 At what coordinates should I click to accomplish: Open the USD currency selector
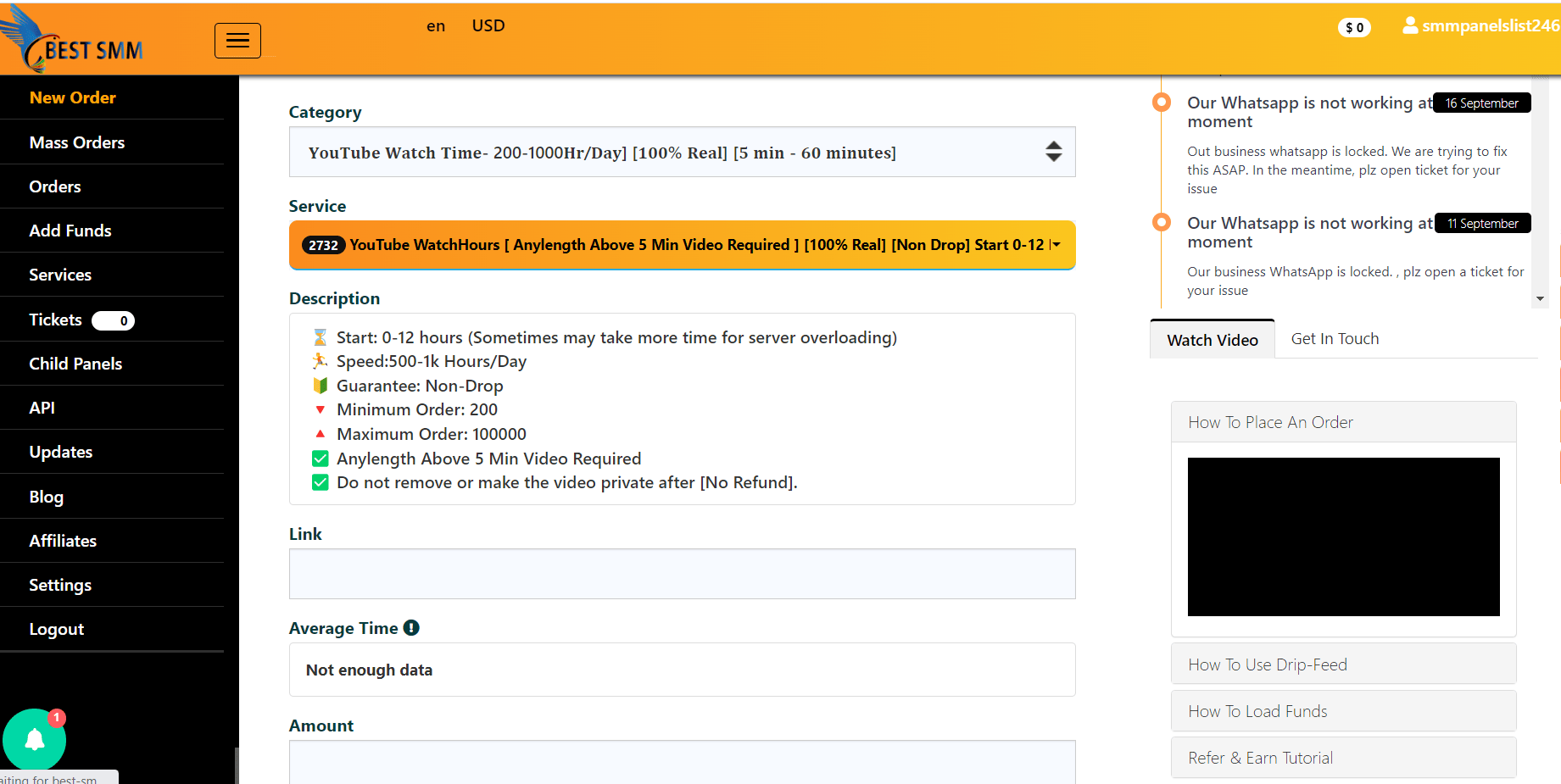488,26
